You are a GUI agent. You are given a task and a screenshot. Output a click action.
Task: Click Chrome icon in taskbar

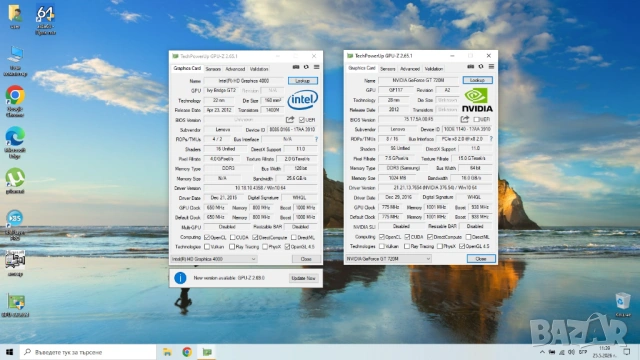point(187,352)
